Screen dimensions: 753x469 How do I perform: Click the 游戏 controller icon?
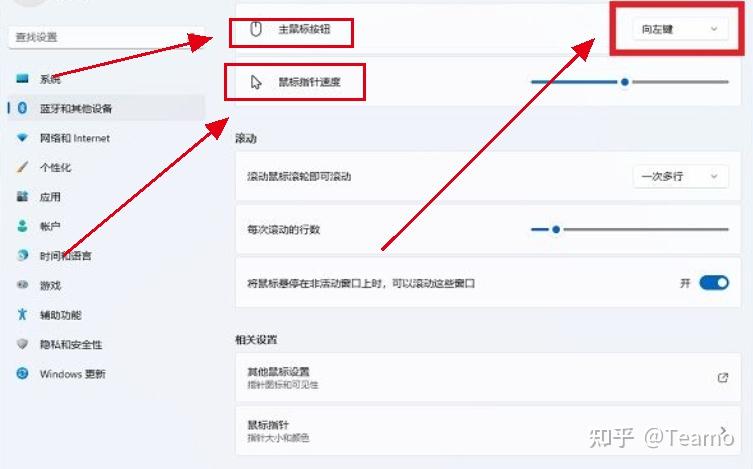22,285
